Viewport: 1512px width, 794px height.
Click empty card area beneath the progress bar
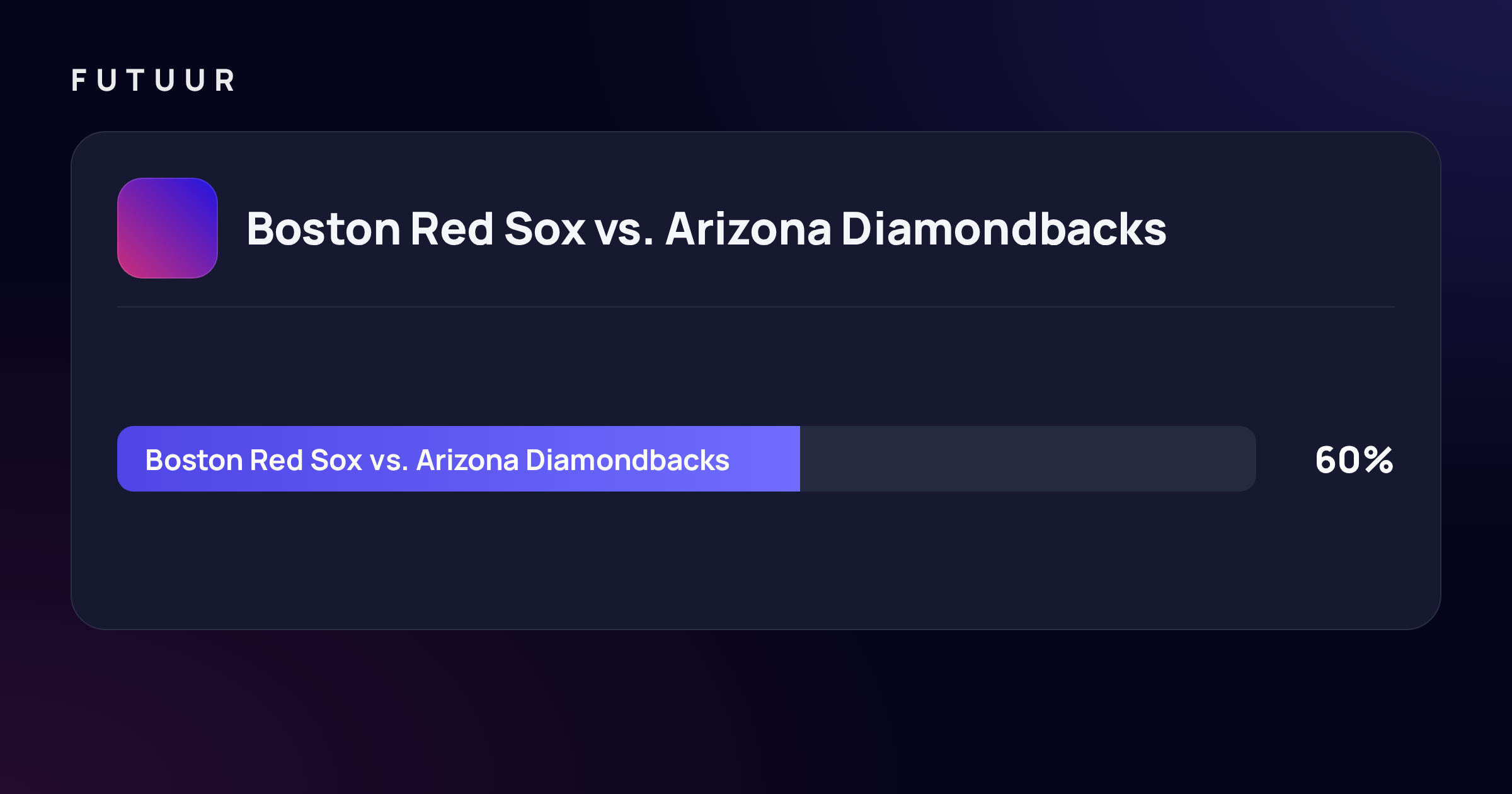point(756,561)
